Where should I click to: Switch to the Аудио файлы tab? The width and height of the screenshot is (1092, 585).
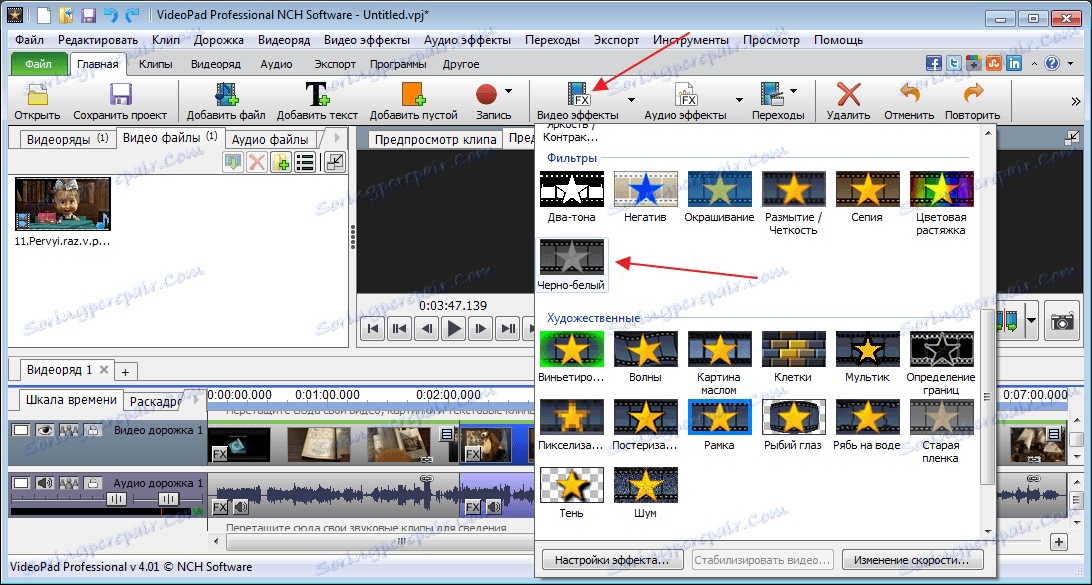tap(270, 139)
